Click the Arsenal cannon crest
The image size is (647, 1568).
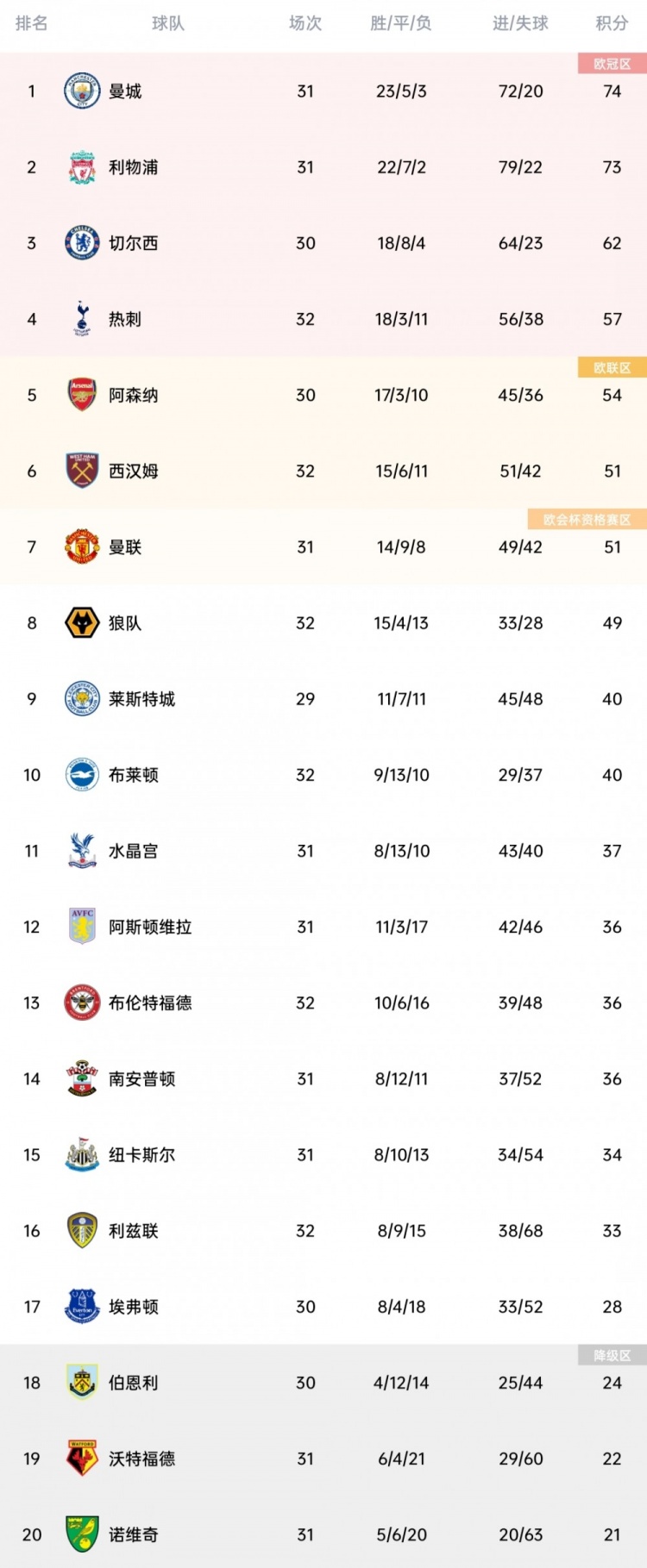82,395
